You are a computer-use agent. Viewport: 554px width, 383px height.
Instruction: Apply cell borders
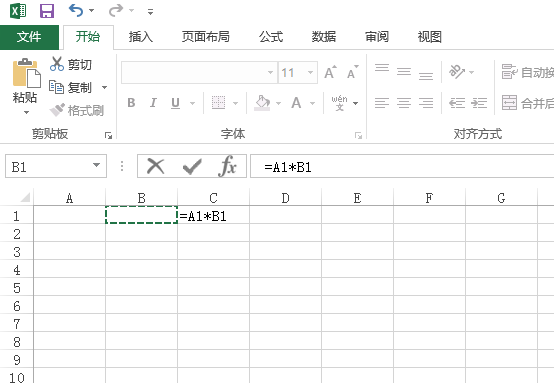pos(218,103)
